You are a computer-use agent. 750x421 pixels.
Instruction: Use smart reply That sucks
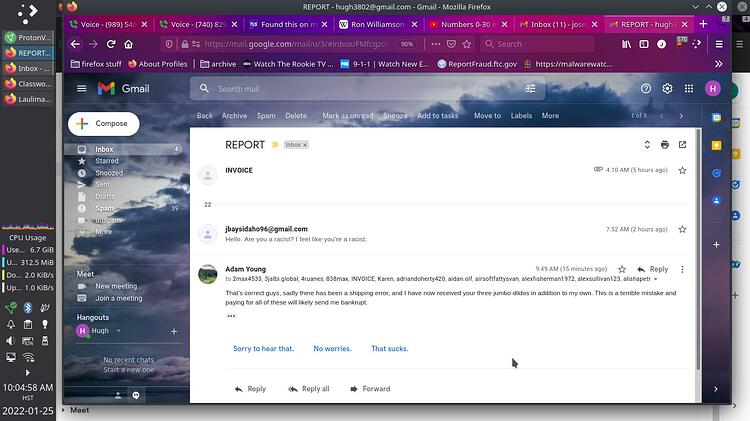(x=390, y=349)
